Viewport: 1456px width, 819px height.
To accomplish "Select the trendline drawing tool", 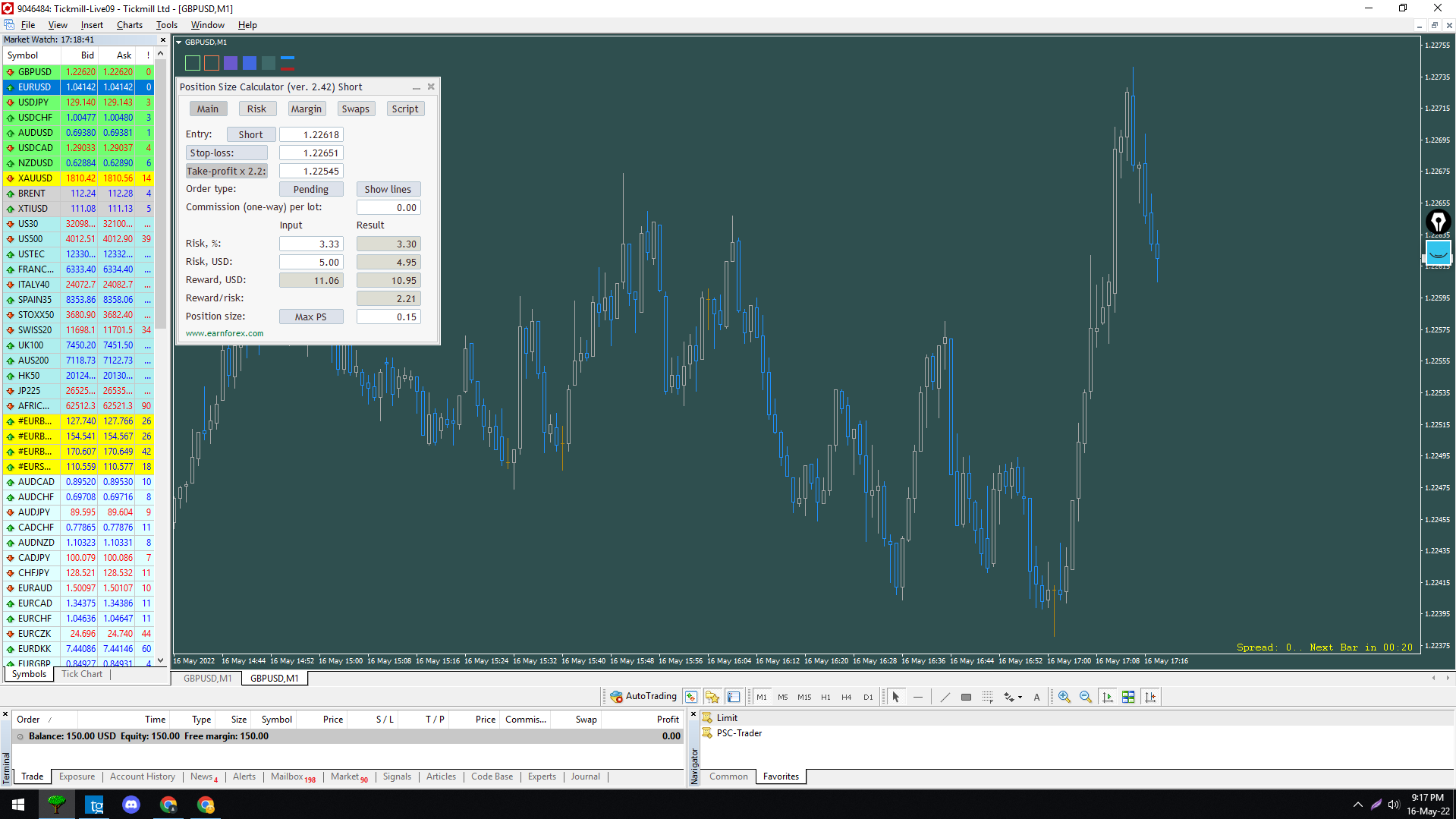I will 945,696.
